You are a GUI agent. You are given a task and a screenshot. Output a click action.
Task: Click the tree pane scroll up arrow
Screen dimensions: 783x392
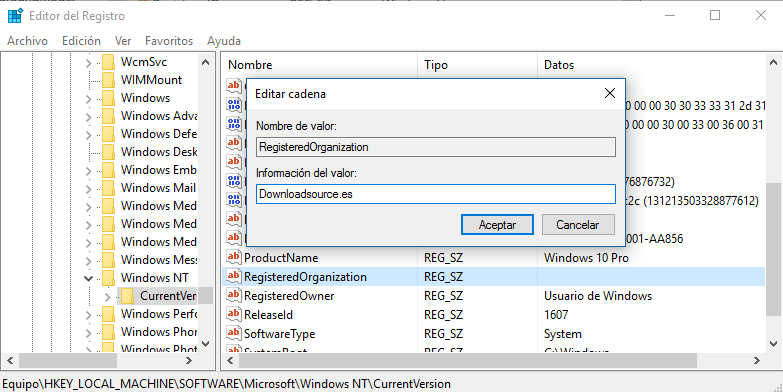(x=205, y=62)
